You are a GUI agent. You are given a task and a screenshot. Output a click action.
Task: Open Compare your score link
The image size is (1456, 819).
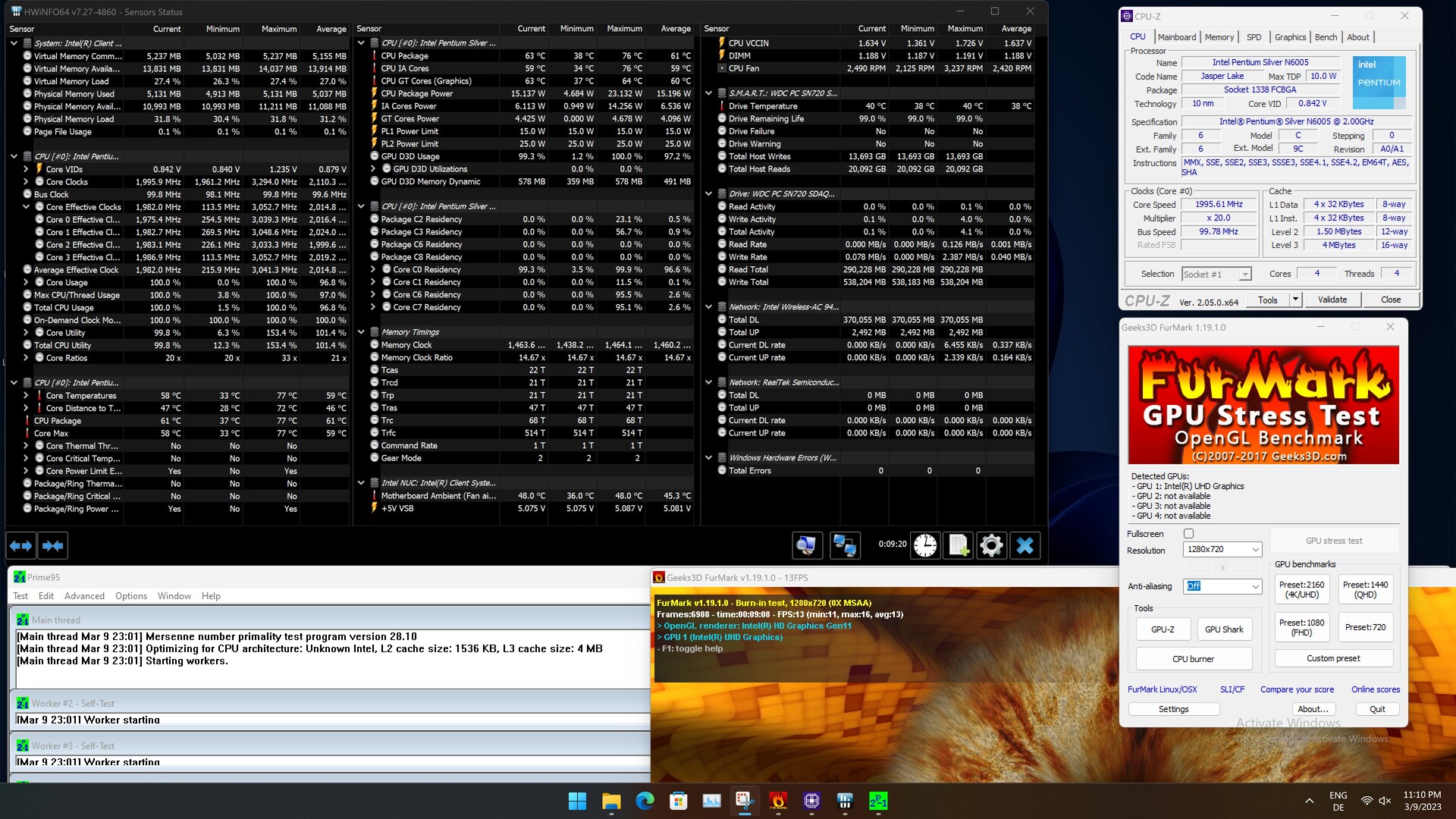point(1297,689)
